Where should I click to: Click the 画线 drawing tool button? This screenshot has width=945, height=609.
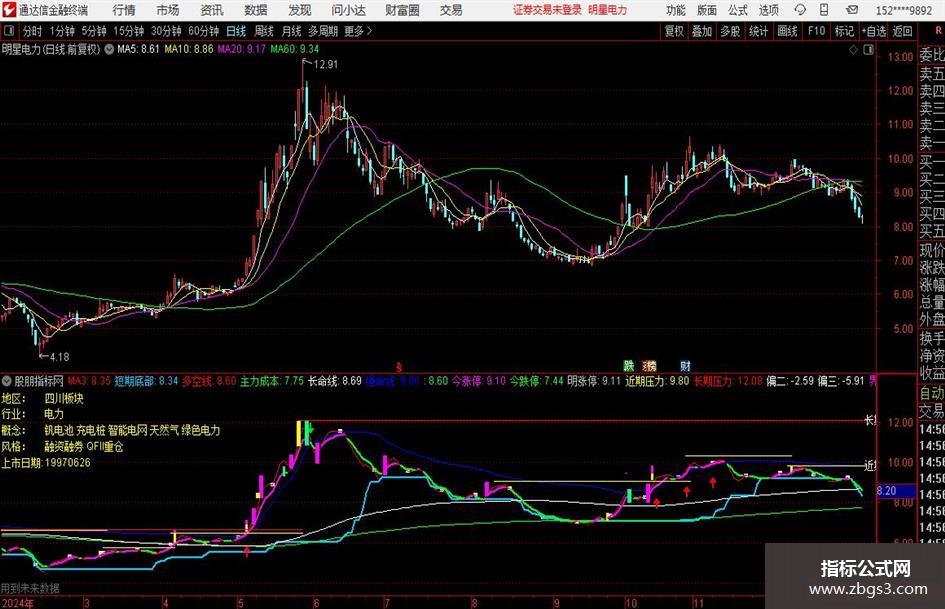tap(787, 31)
